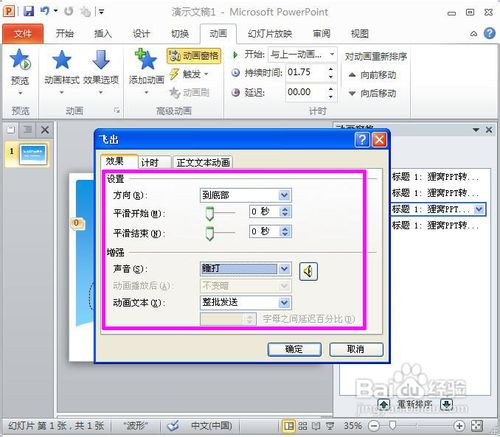Collapse the ribbon with caret icon

pos(473,34)
